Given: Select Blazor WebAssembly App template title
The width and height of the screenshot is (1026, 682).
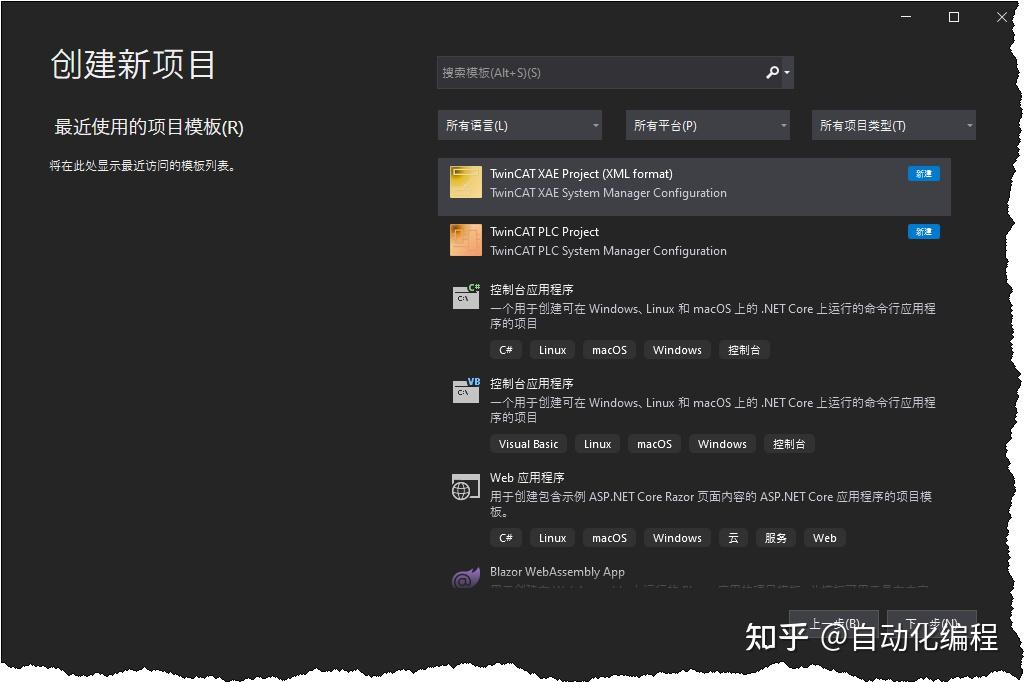Looking at the screenshot, I should (x=557, y=572).
